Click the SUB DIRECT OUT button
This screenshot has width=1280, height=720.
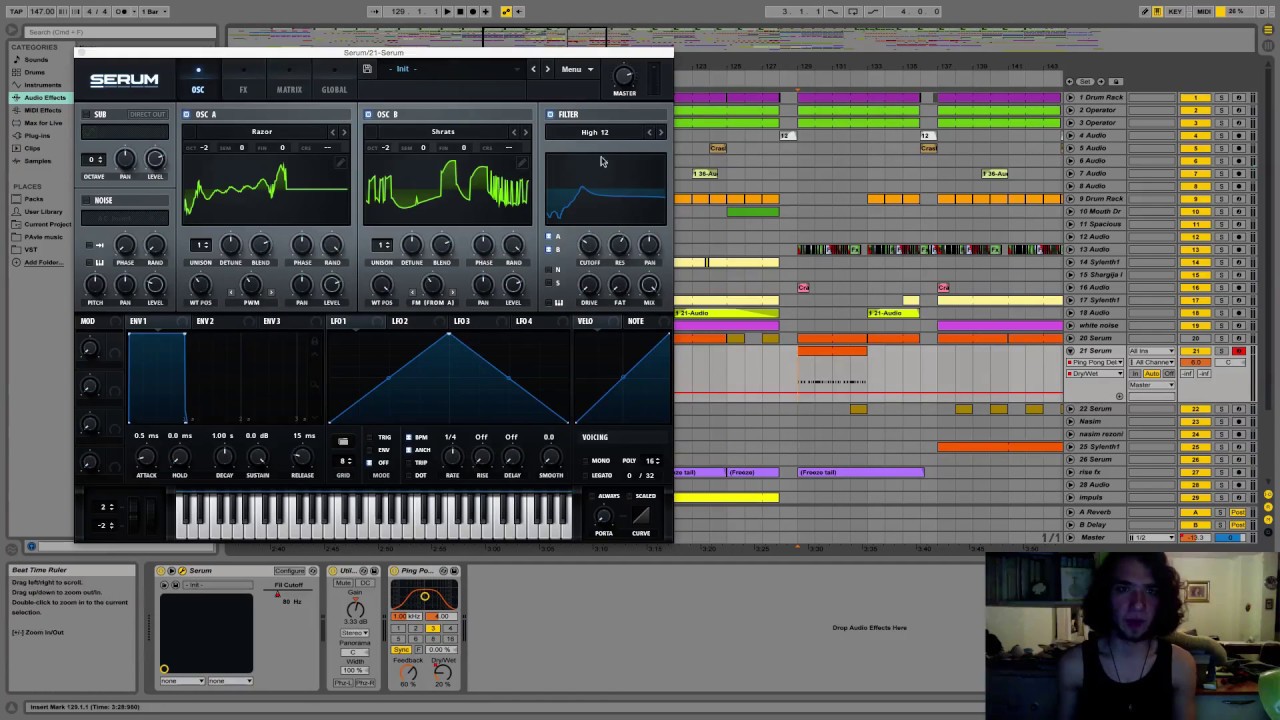click(x=147, y=114)
